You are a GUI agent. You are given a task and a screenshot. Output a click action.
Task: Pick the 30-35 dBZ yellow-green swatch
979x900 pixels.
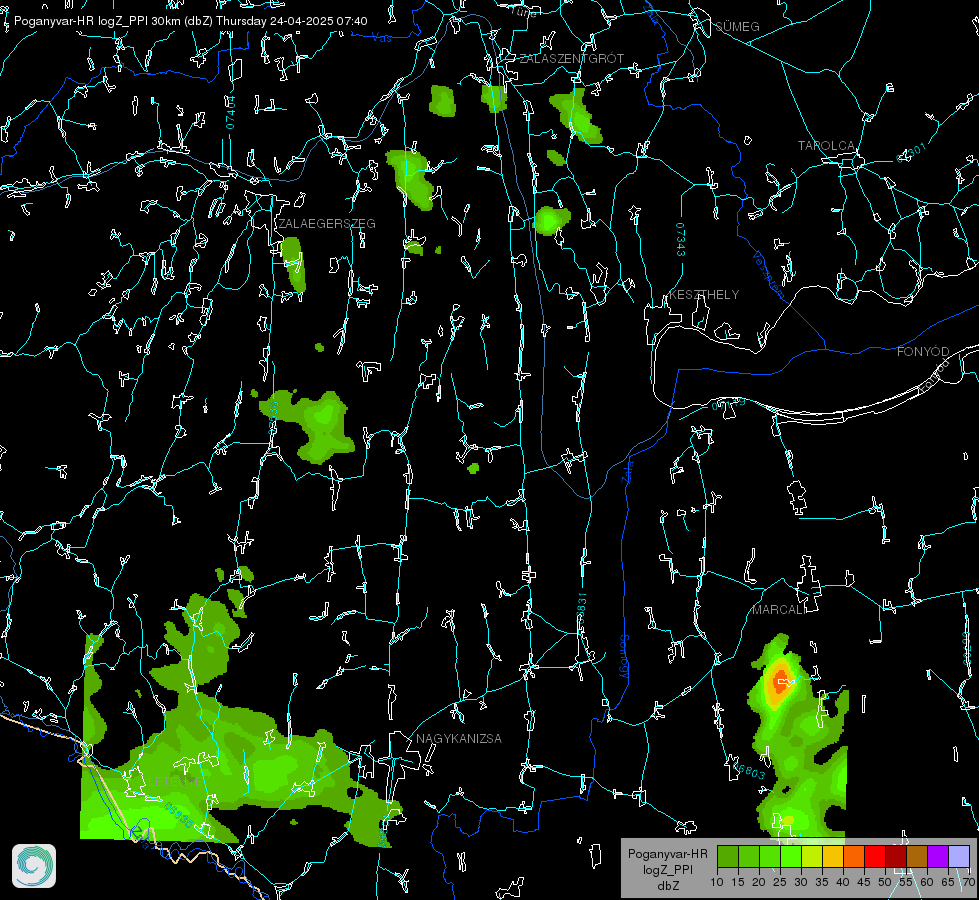tap(812, 856)
